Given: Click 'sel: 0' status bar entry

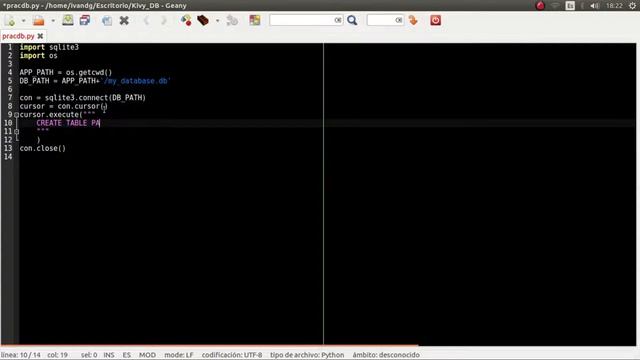Looking at the screenshot, I should (x=89, y=355).
